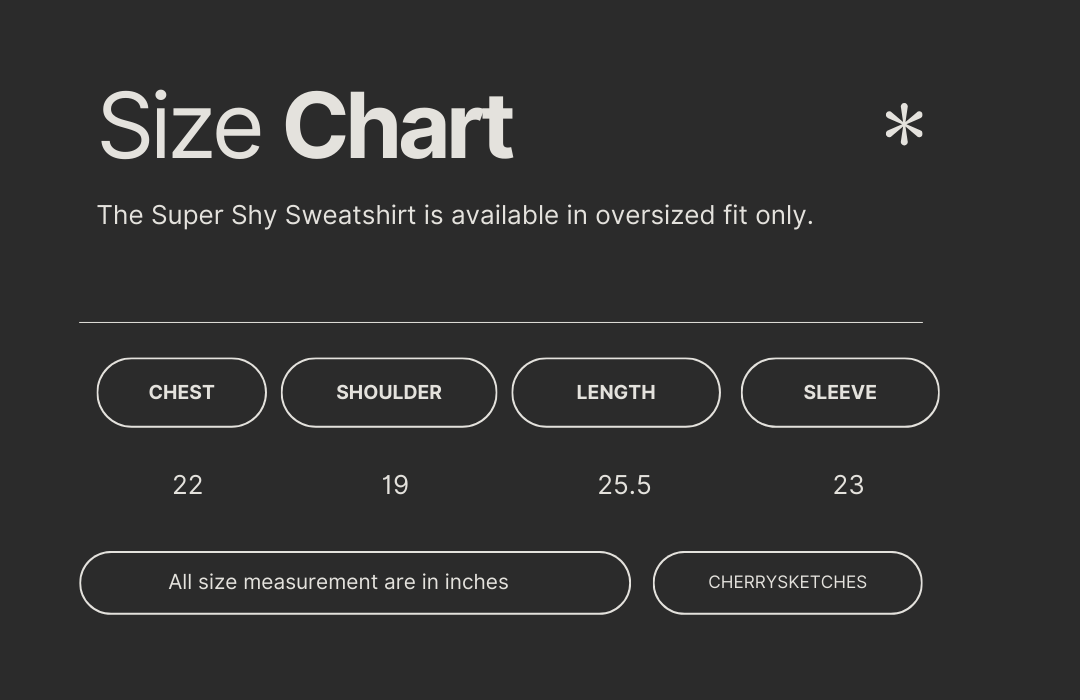Click the word 'Sweatshirt' in description
This screenshot has height=700, width=1080.
click(350, 216)
